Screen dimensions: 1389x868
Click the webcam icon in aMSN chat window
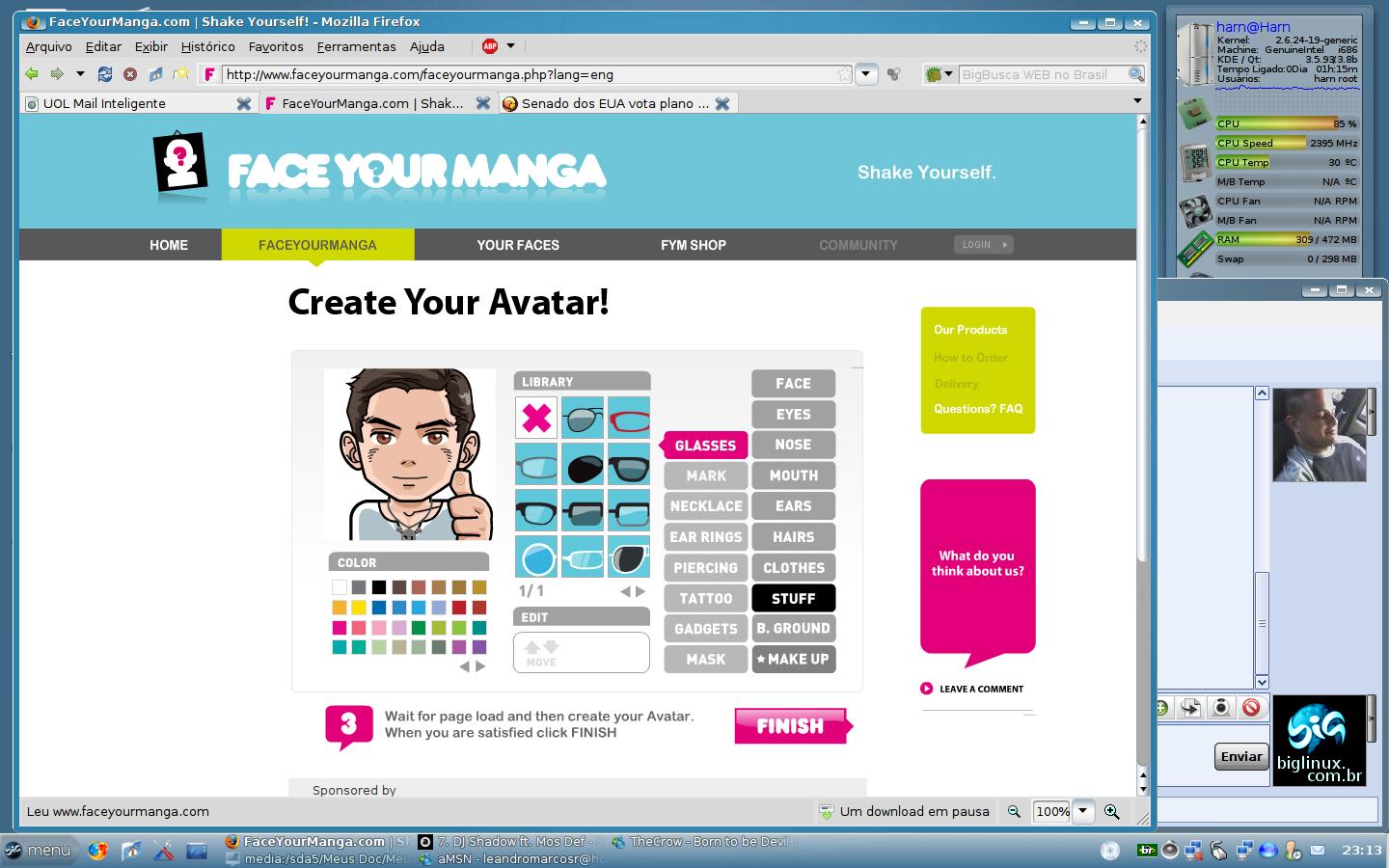pyautogui.click(x=1221, y=708)
